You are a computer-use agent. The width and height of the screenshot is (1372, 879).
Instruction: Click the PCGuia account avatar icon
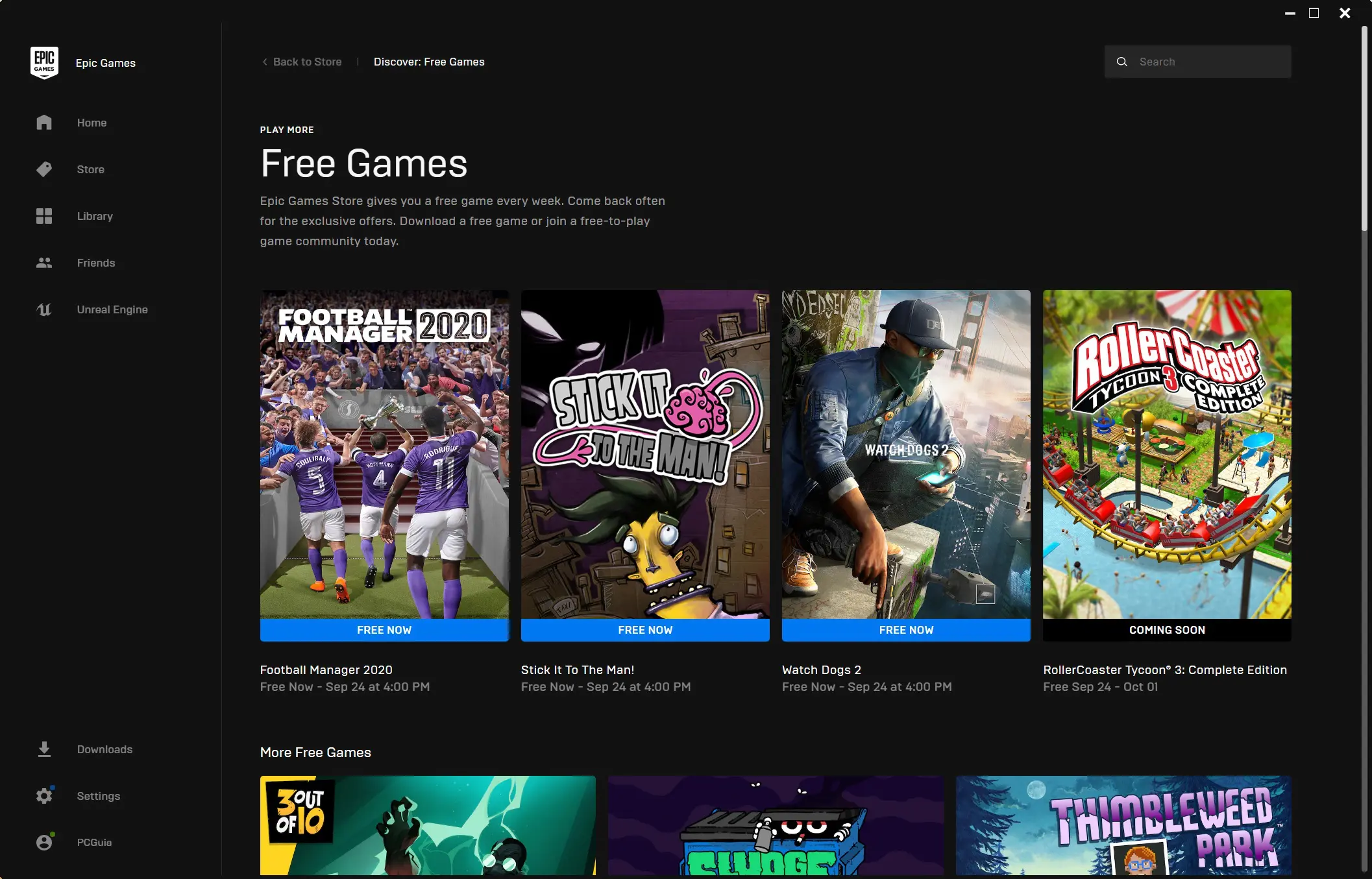pos(44,842)
